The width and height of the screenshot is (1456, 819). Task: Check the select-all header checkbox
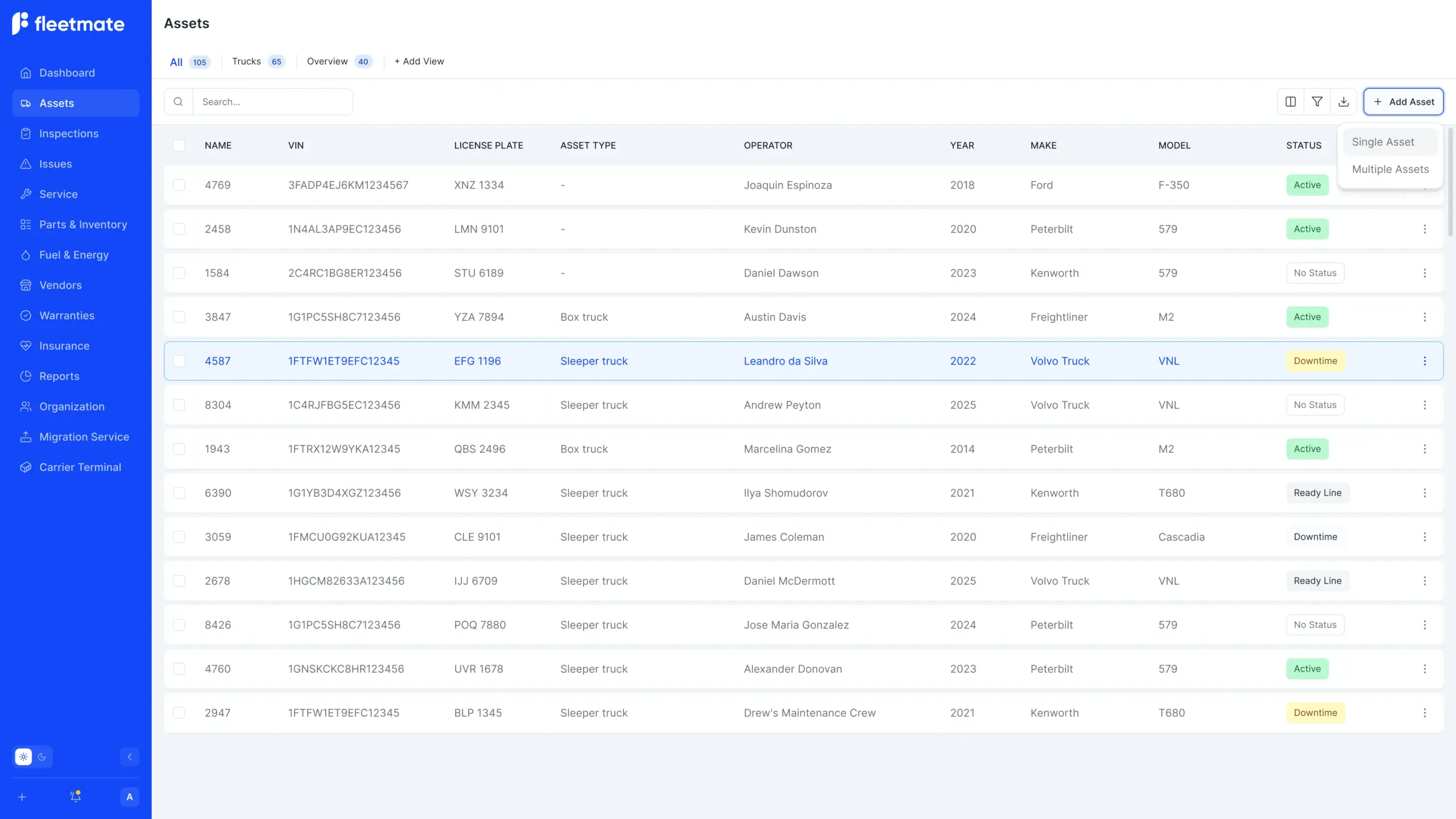[179, 145]
